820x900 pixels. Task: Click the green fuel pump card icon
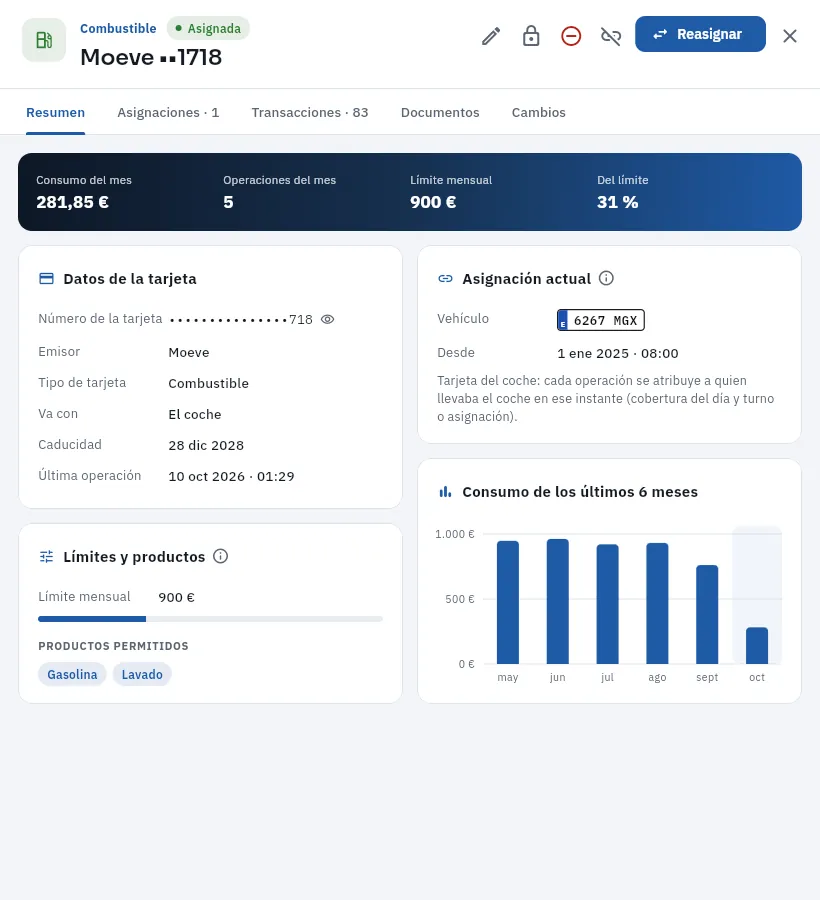coord(44,40)
